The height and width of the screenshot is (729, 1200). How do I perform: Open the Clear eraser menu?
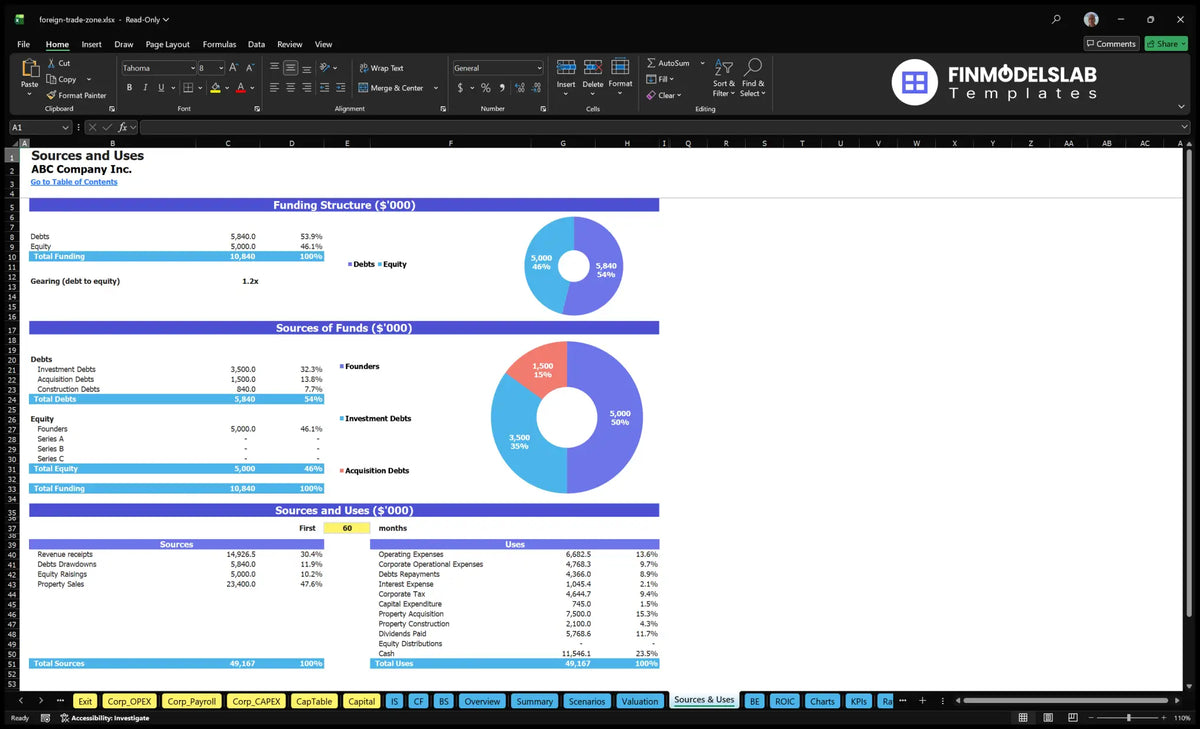click(664, 95)
